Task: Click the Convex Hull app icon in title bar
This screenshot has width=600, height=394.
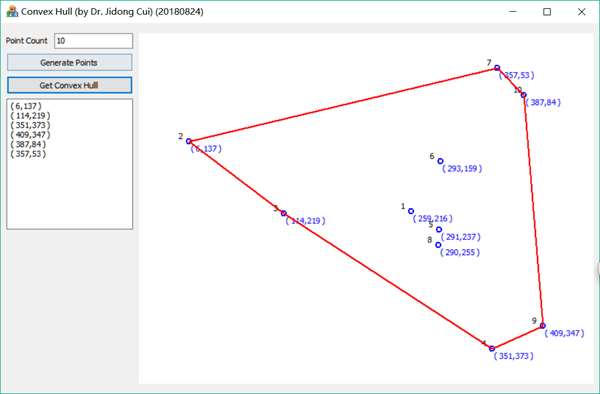Action: (12, 11)
